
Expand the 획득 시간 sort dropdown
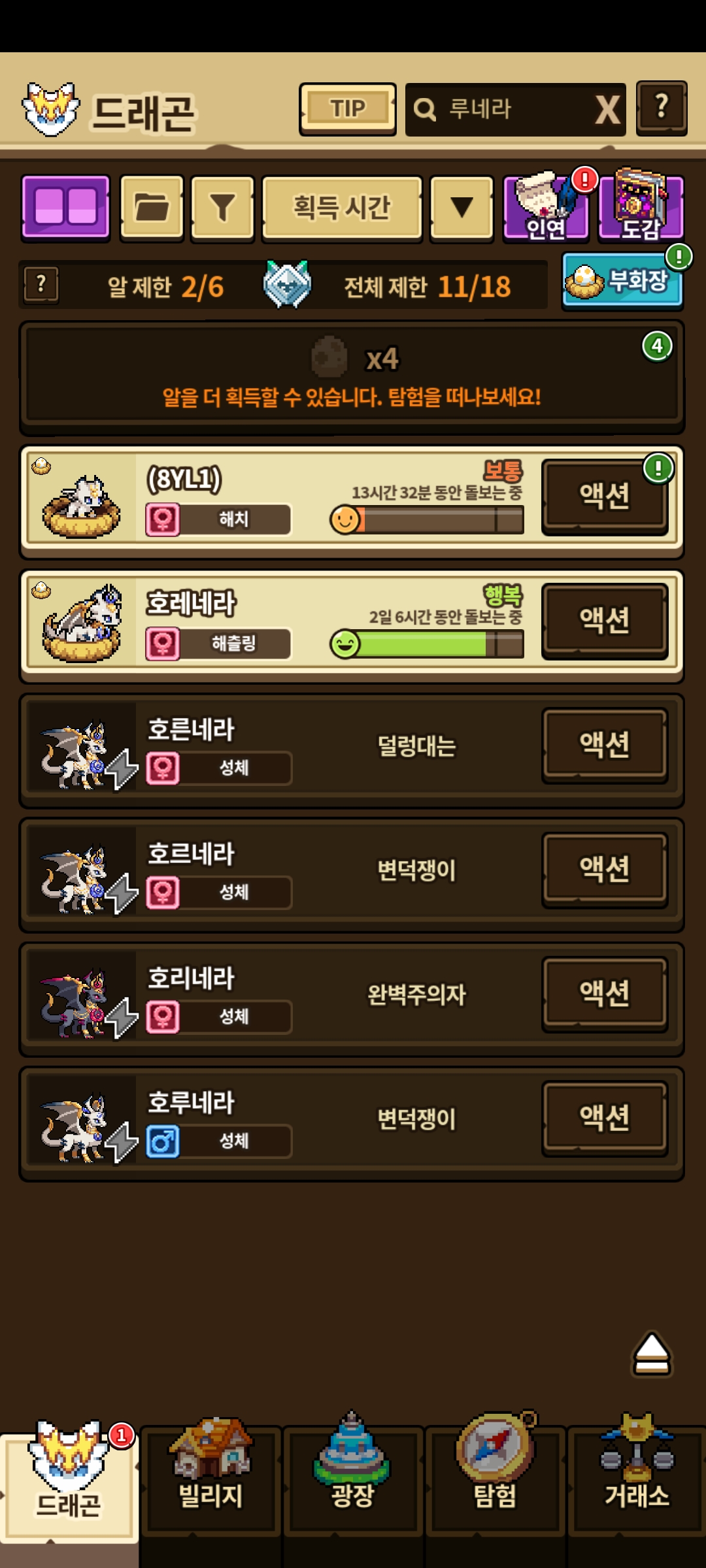(342, 208)
